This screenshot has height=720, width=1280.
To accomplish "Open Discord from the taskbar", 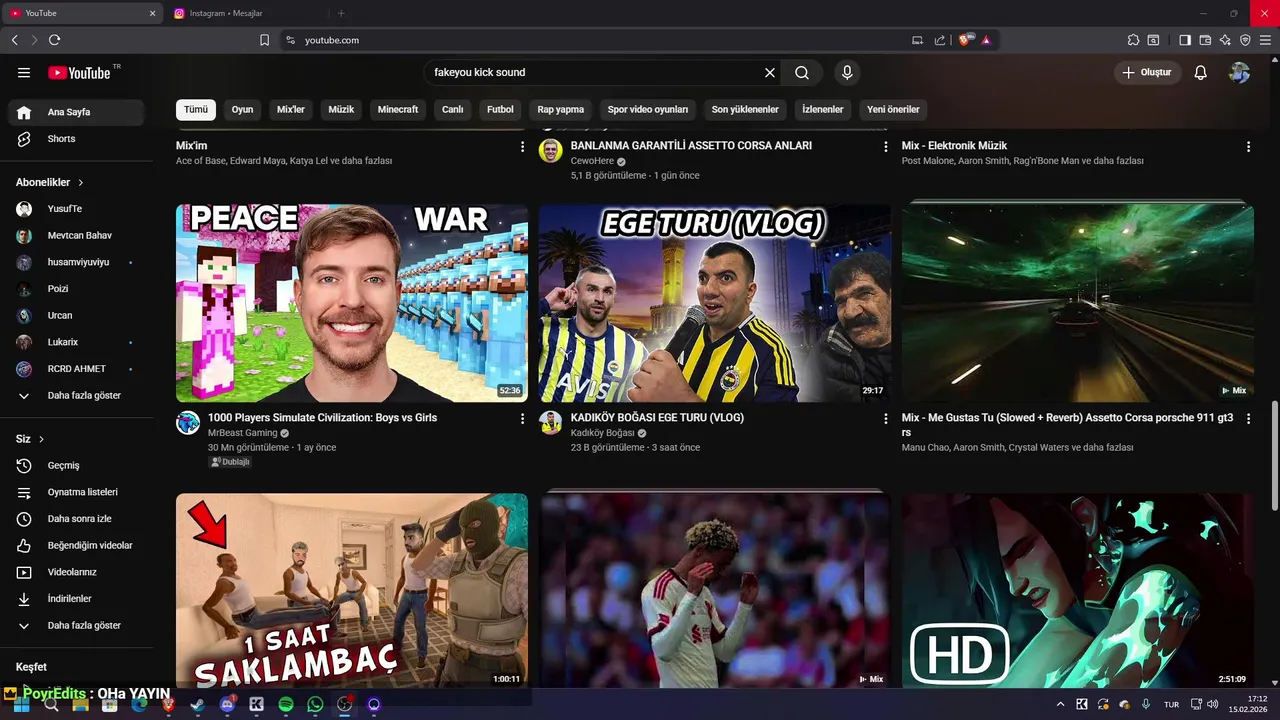I will (227, 705).
